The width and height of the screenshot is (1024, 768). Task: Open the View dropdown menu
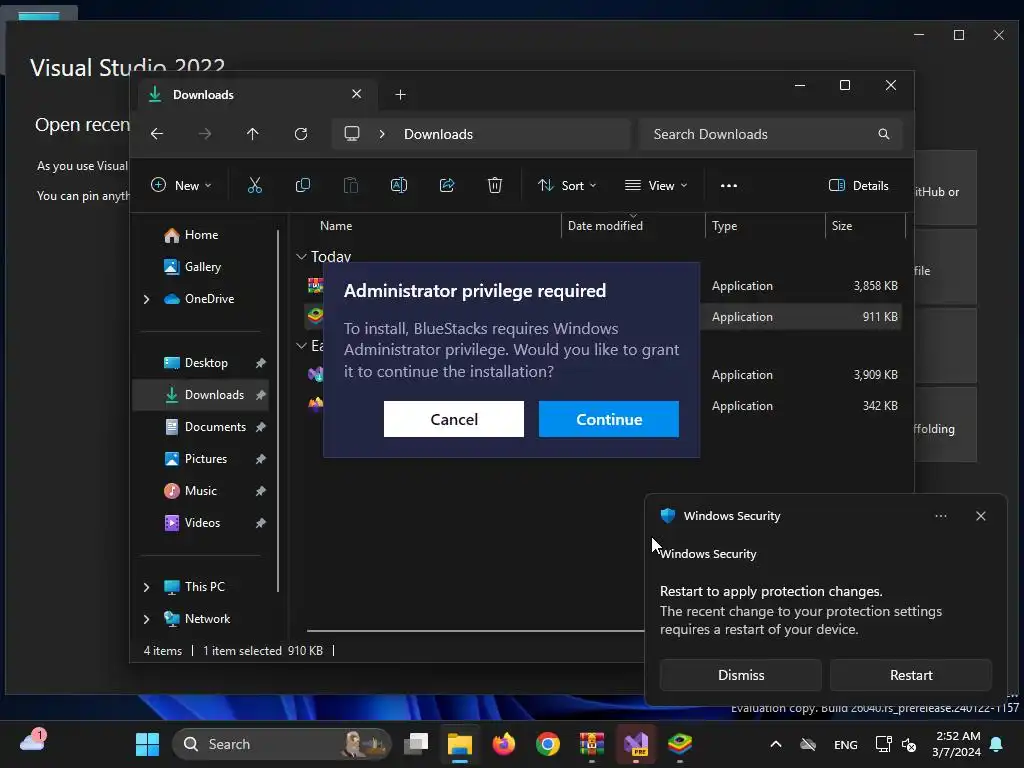[656, 185]
